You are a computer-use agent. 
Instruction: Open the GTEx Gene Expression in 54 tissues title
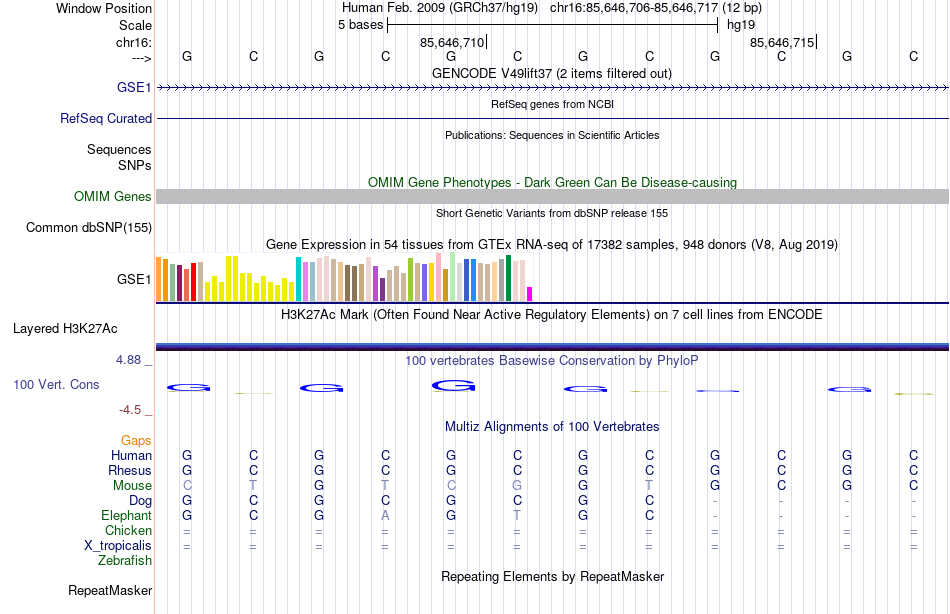tap(552, 245)
